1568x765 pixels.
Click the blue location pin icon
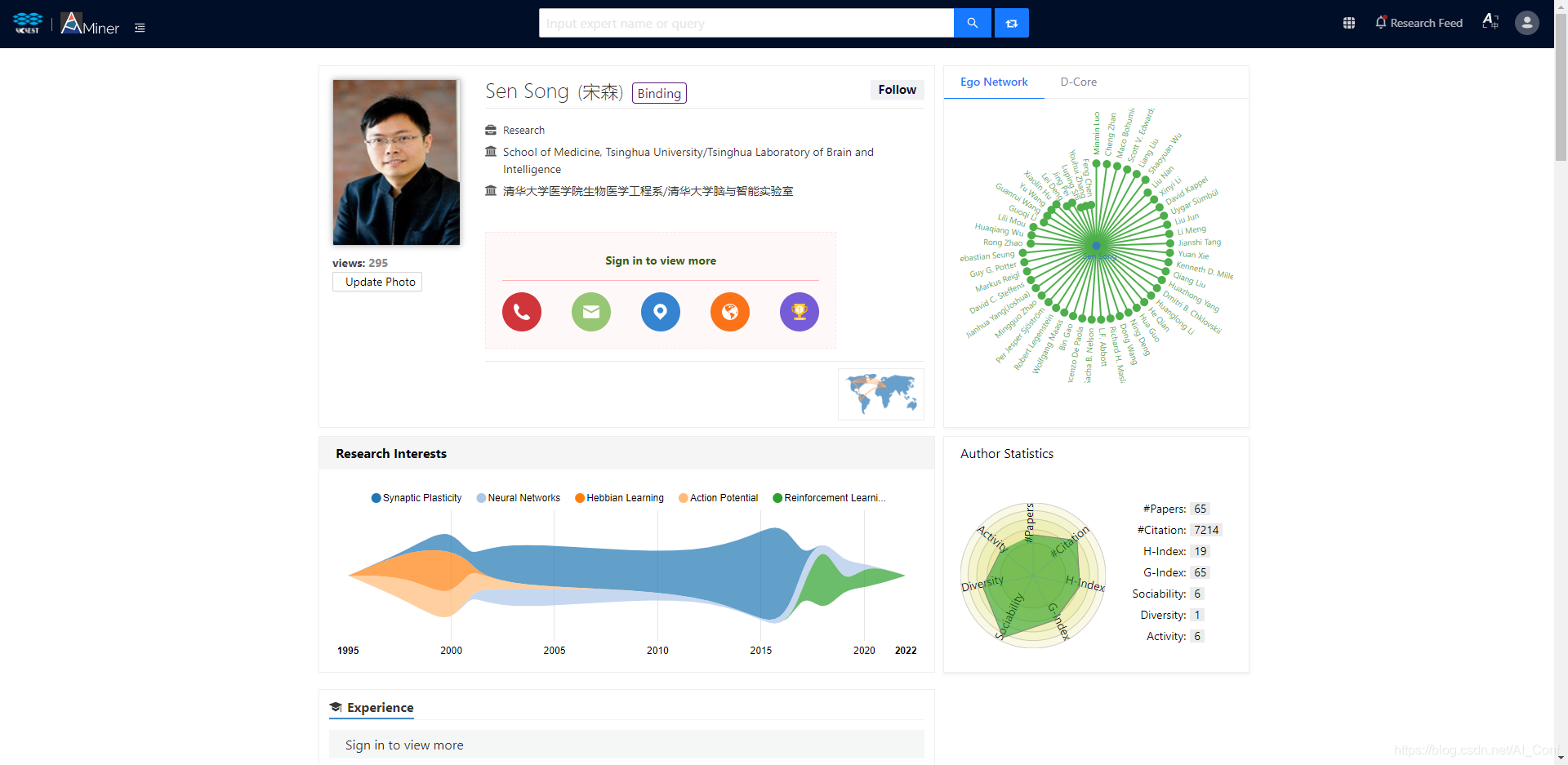661,312
